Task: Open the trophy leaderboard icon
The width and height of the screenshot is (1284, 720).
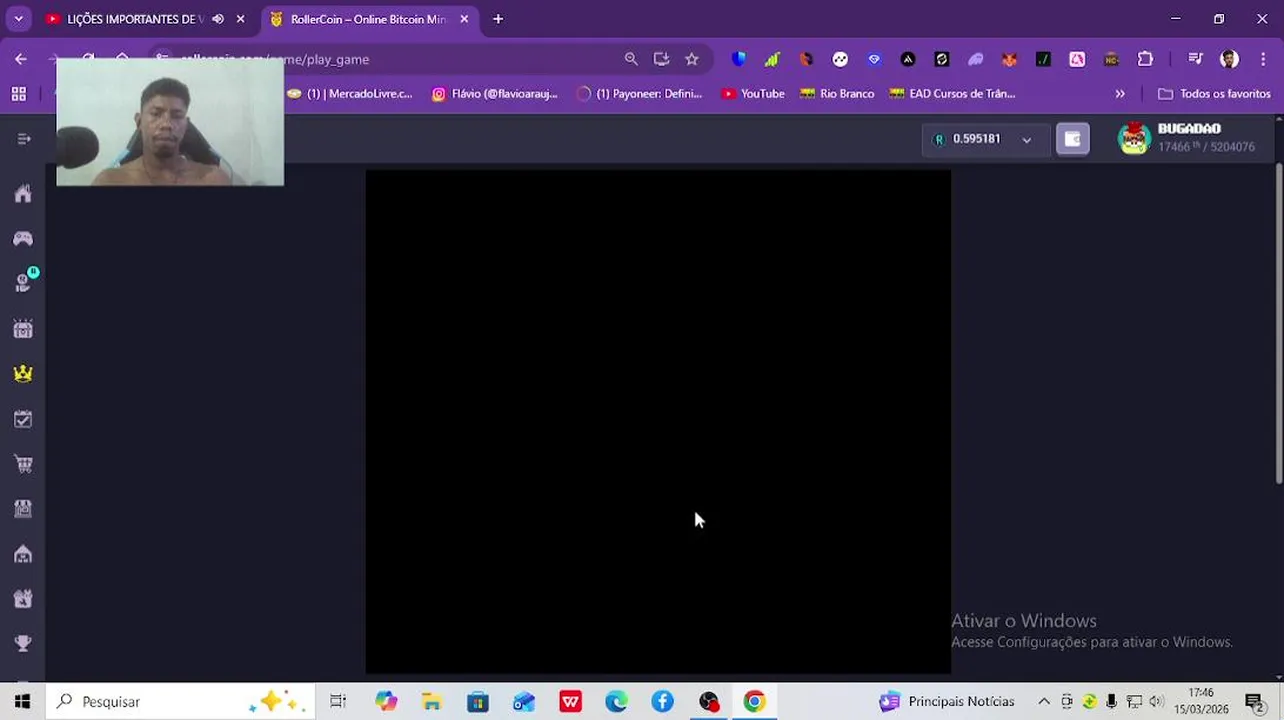Action: [23, 643]
